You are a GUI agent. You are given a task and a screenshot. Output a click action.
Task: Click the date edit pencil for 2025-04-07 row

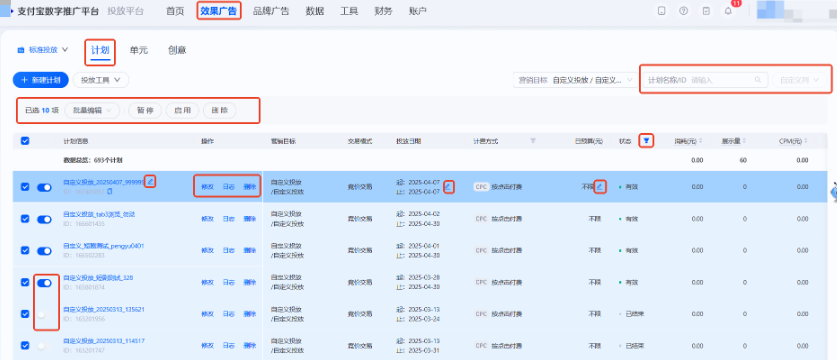click(448, 186)
